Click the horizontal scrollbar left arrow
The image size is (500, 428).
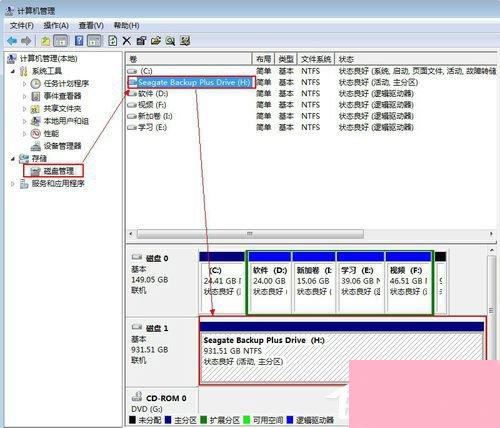click(131, 234)
